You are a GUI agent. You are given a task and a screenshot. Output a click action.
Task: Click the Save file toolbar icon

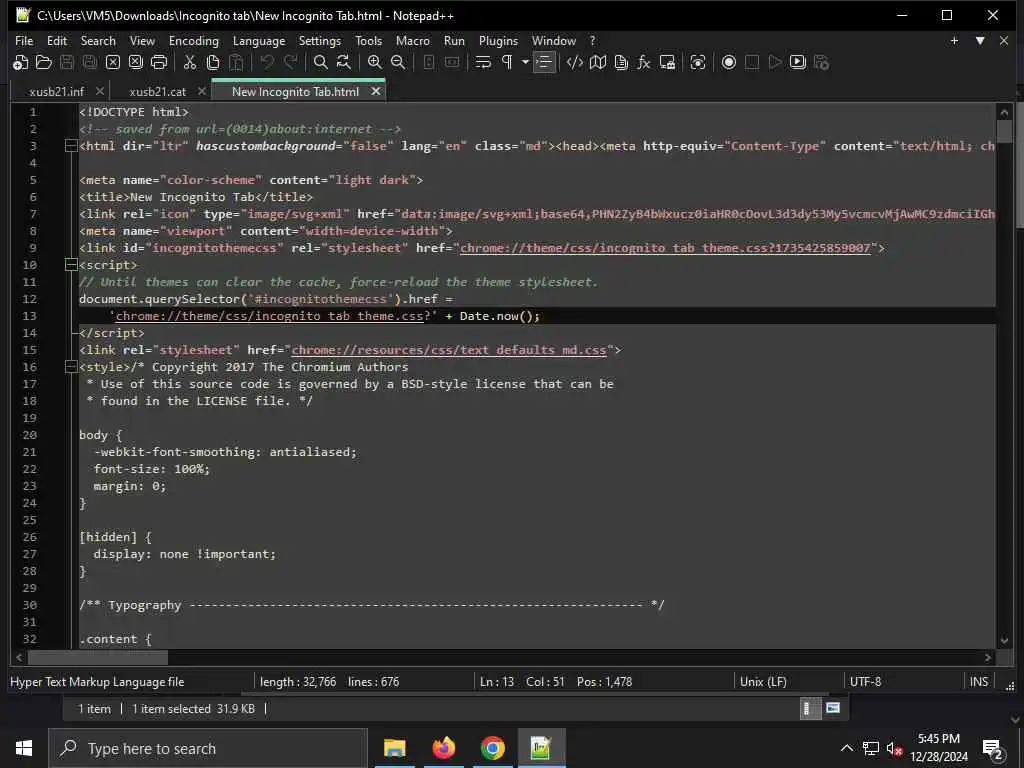(67, 63)
